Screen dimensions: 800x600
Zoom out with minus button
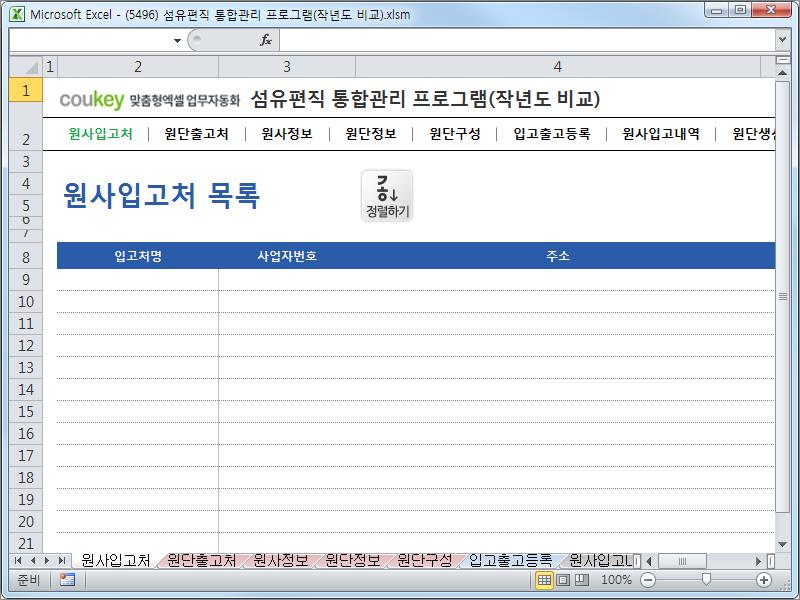tap(648, 580)
